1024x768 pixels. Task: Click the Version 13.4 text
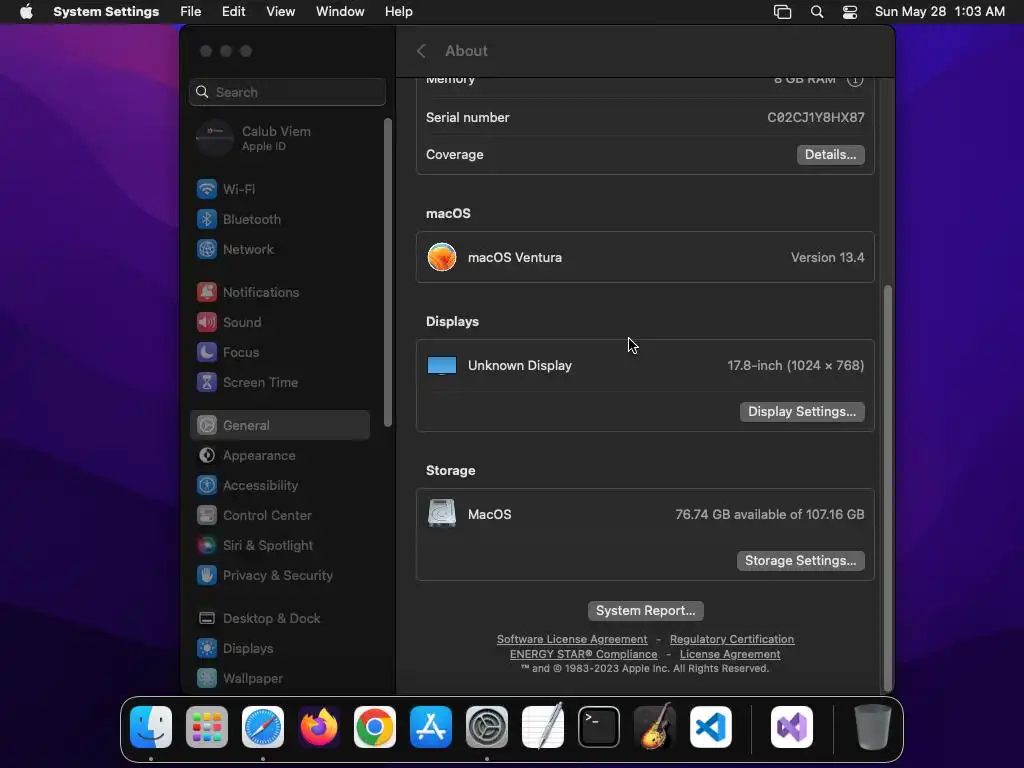[827, 257]
